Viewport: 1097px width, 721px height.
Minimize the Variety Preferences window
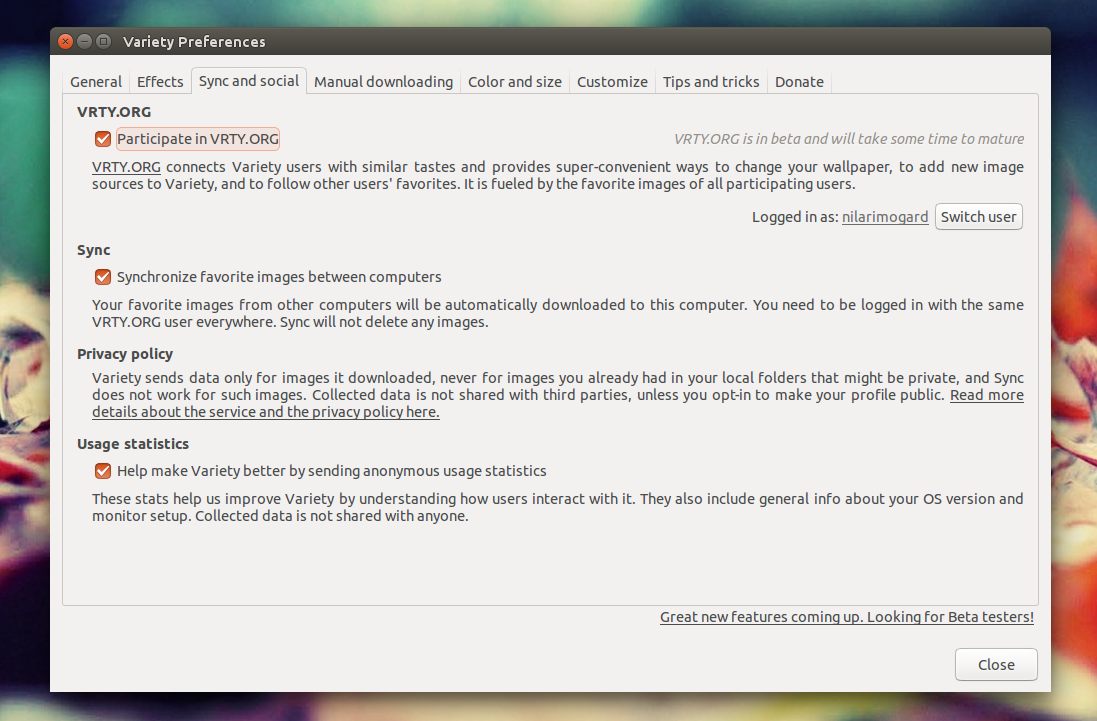pos(85,42)
